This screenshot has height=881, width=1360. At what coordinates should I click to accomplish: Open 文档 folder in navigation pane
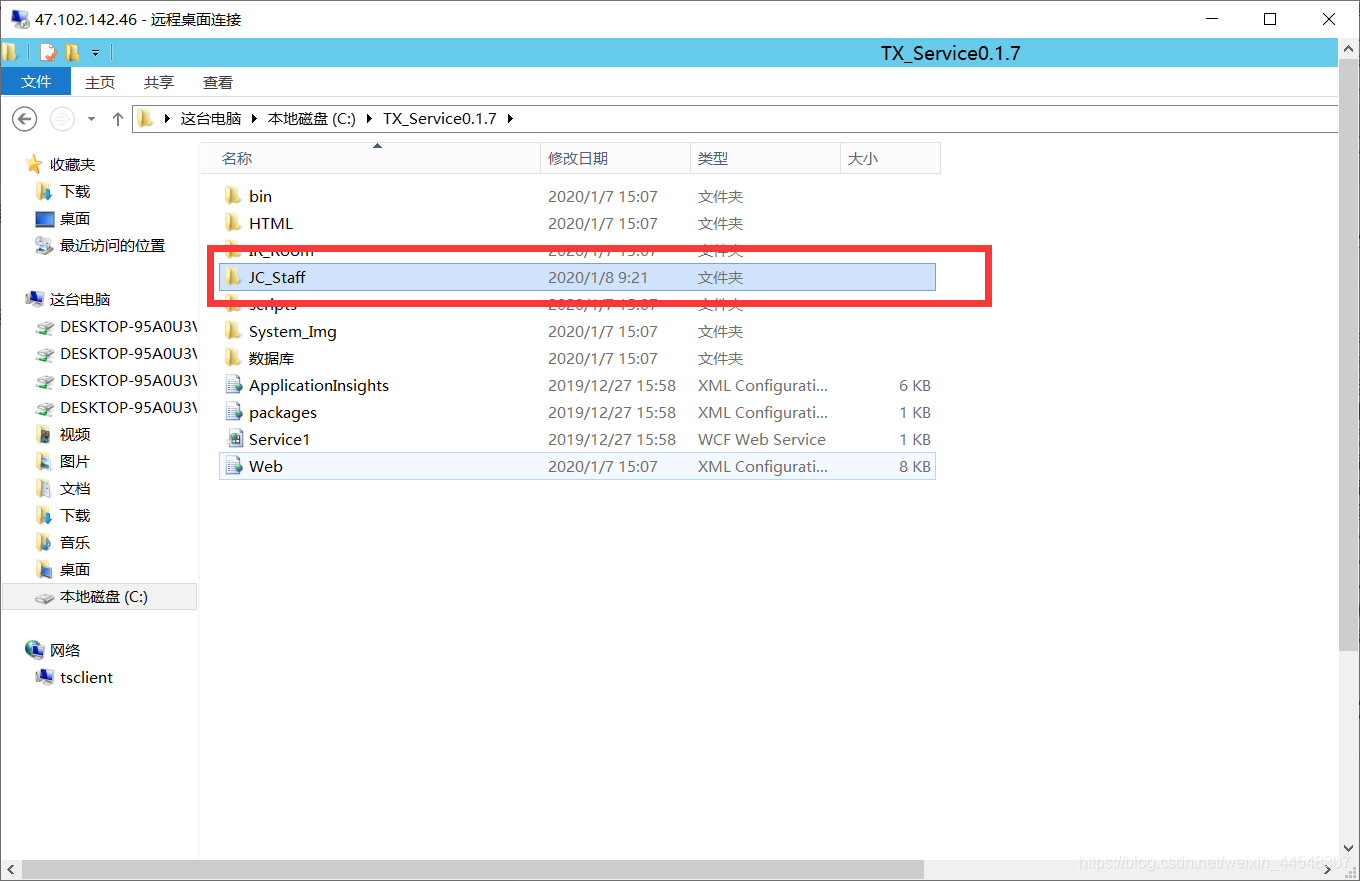[x=75, y=488]
